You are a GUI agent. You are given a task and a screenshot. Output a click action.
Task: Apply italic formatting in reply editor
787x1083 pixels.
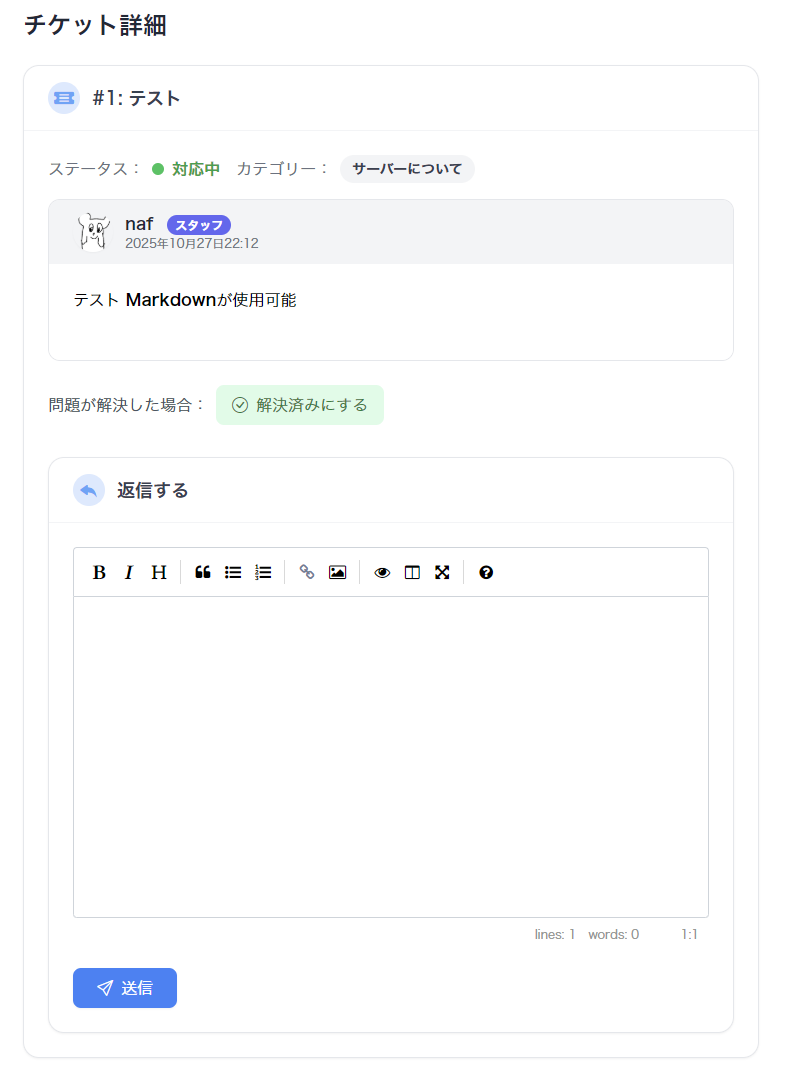coord(128,572)
